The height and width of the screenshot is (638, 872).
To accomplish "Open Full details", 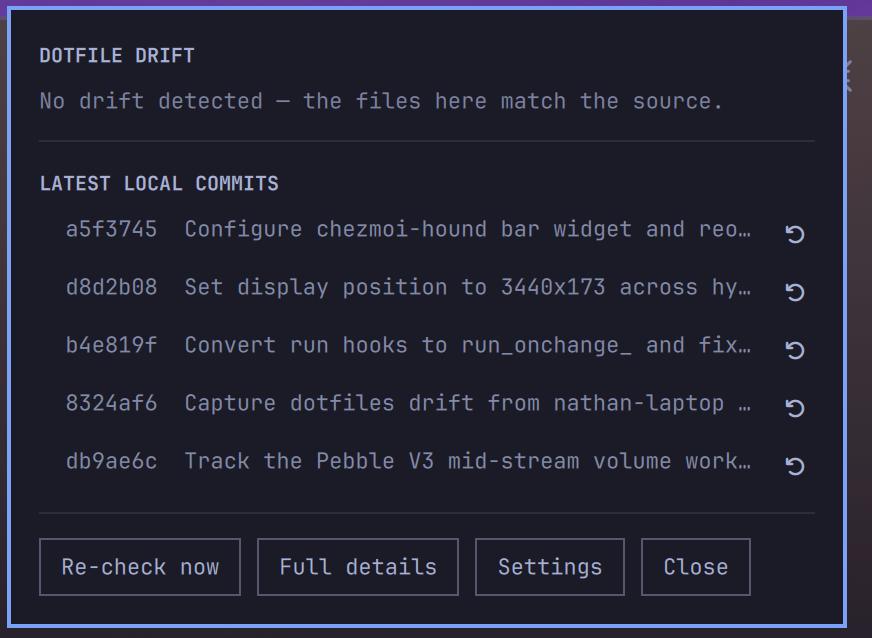I will coord(358,567).
